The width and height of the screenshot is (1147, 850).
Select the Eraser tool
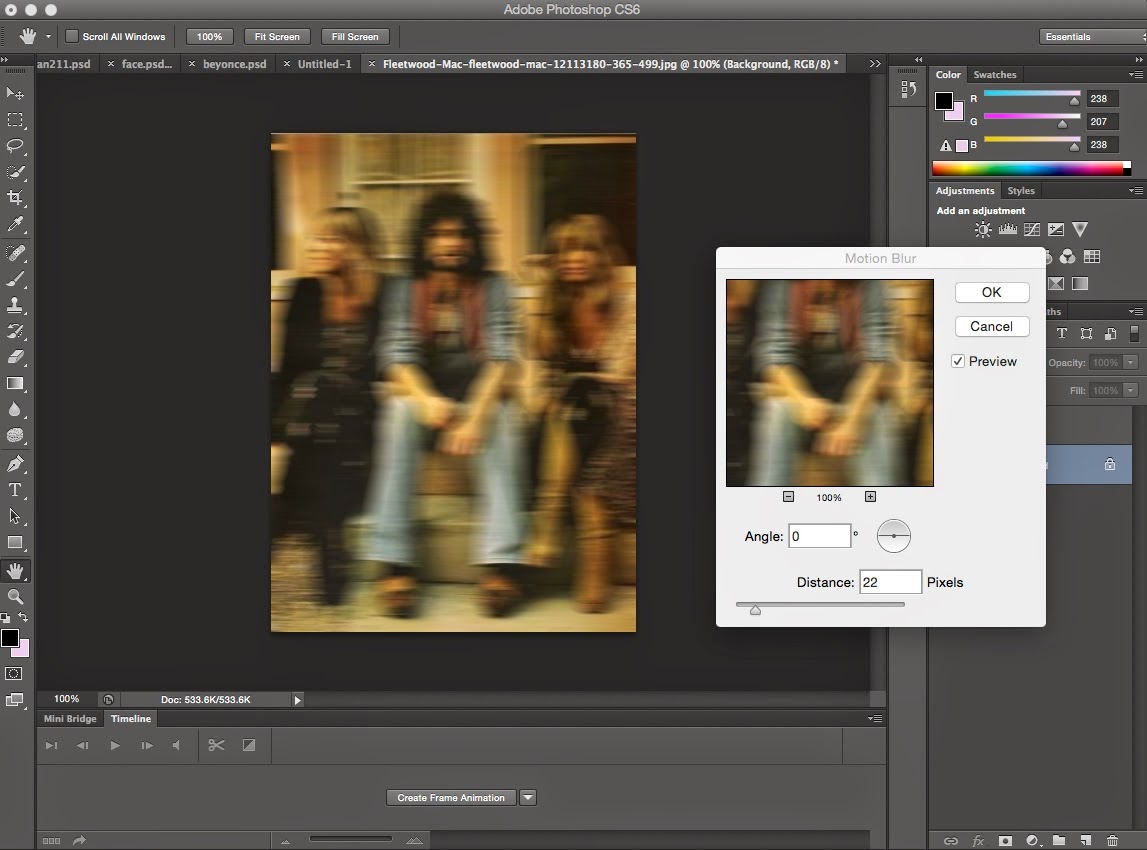coord(15,357)
